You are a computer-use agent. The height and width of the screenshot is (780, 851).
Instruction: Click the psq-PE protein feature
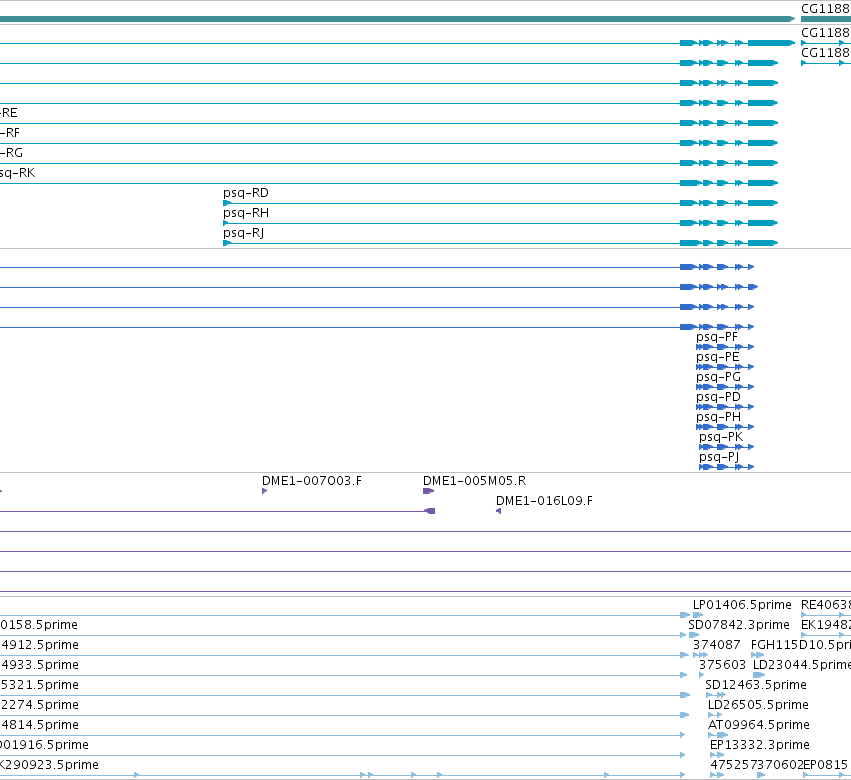pyautogui.click(x=725, y=367)
